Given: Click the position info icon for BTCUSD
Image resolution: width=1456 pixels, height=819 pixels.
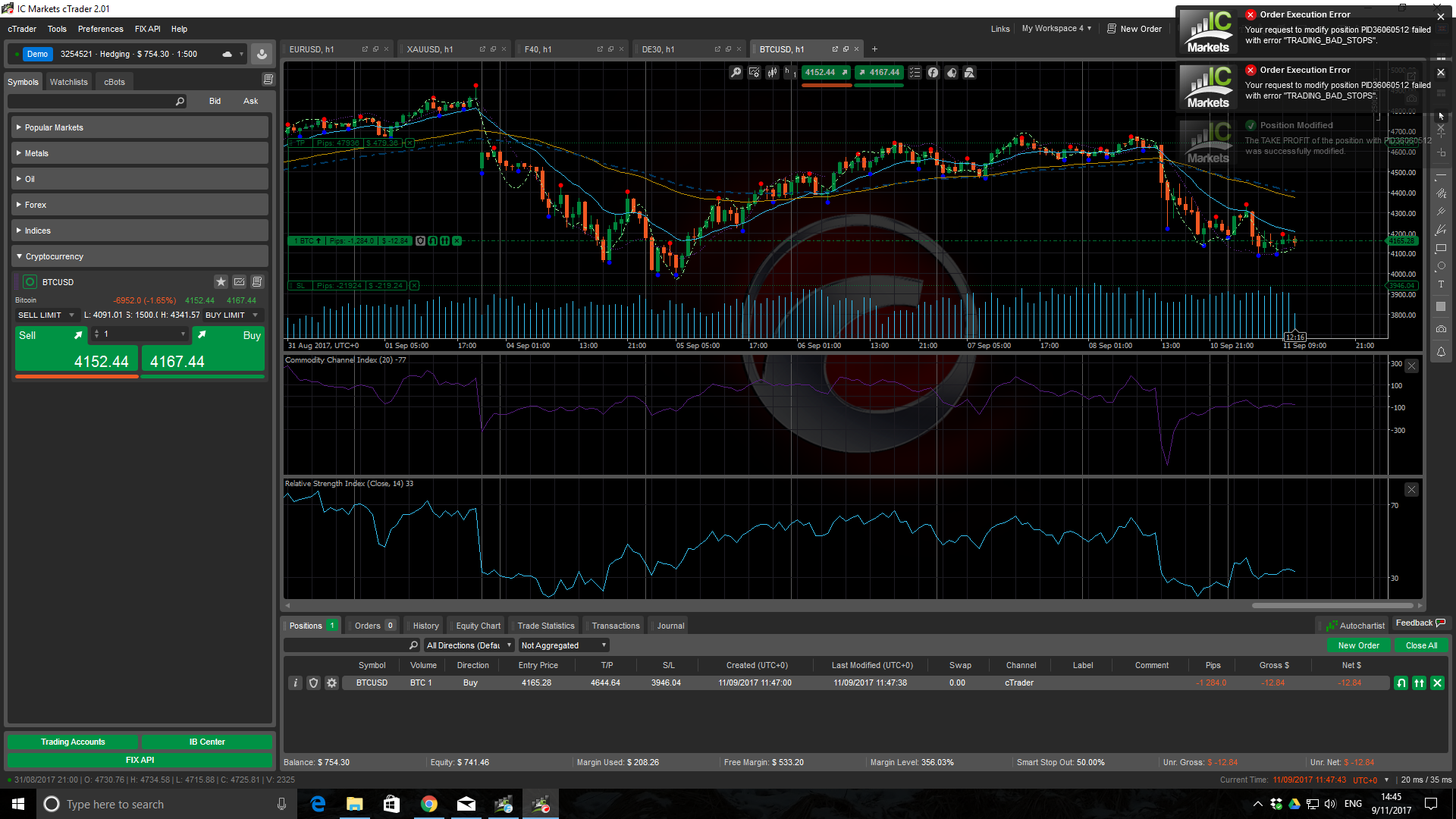Looking at the screenshot, I should (x=296, y=683).
